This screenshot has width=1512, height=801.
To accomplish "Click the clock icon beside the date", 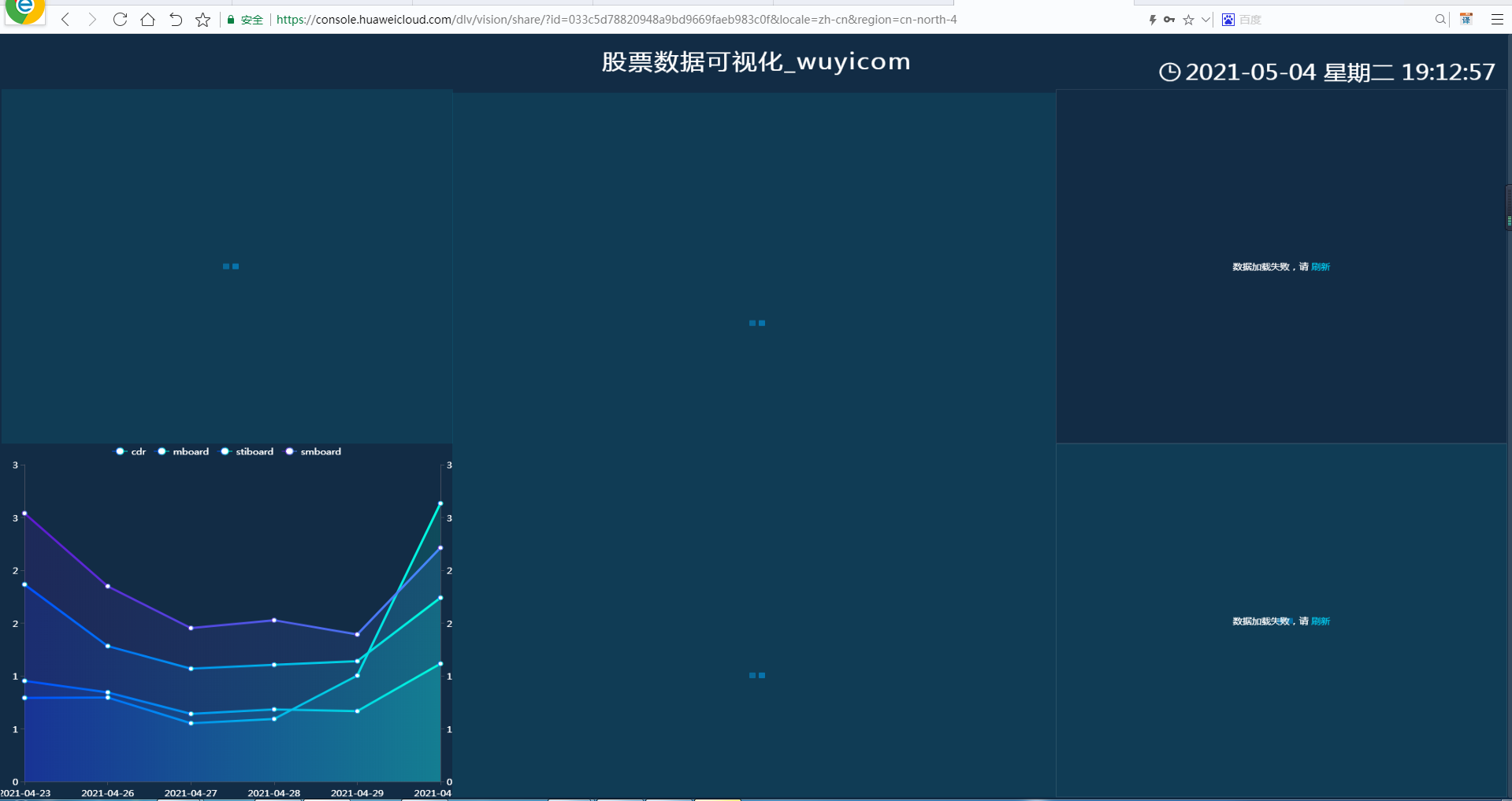I will click(1170, 72).
